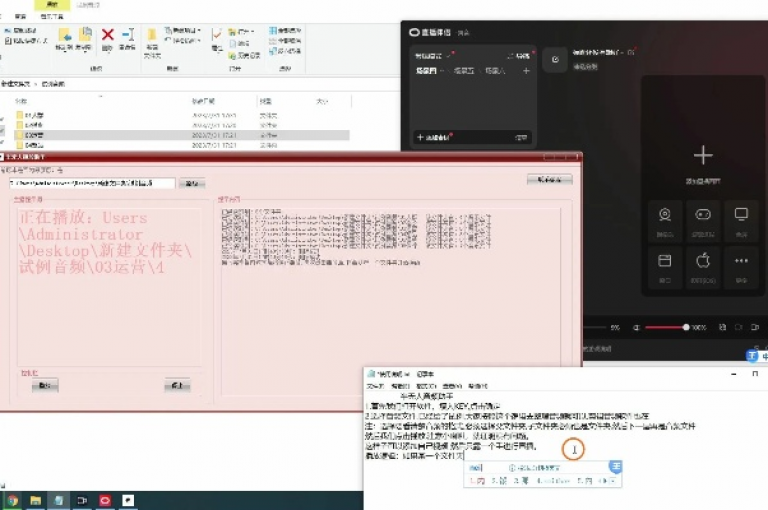This screenshot has width=768, height=510.
Task: Click the Copy to icon in Explorer ribbon
Action: (85, 35)
